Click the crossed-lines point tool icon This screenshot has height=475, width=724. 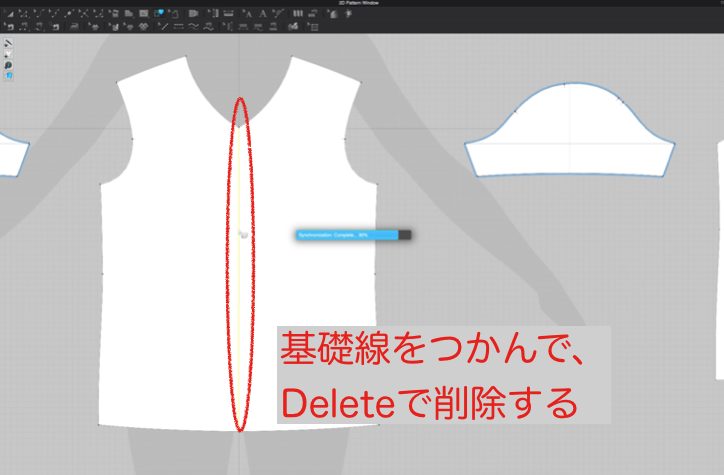coord(84,14)
